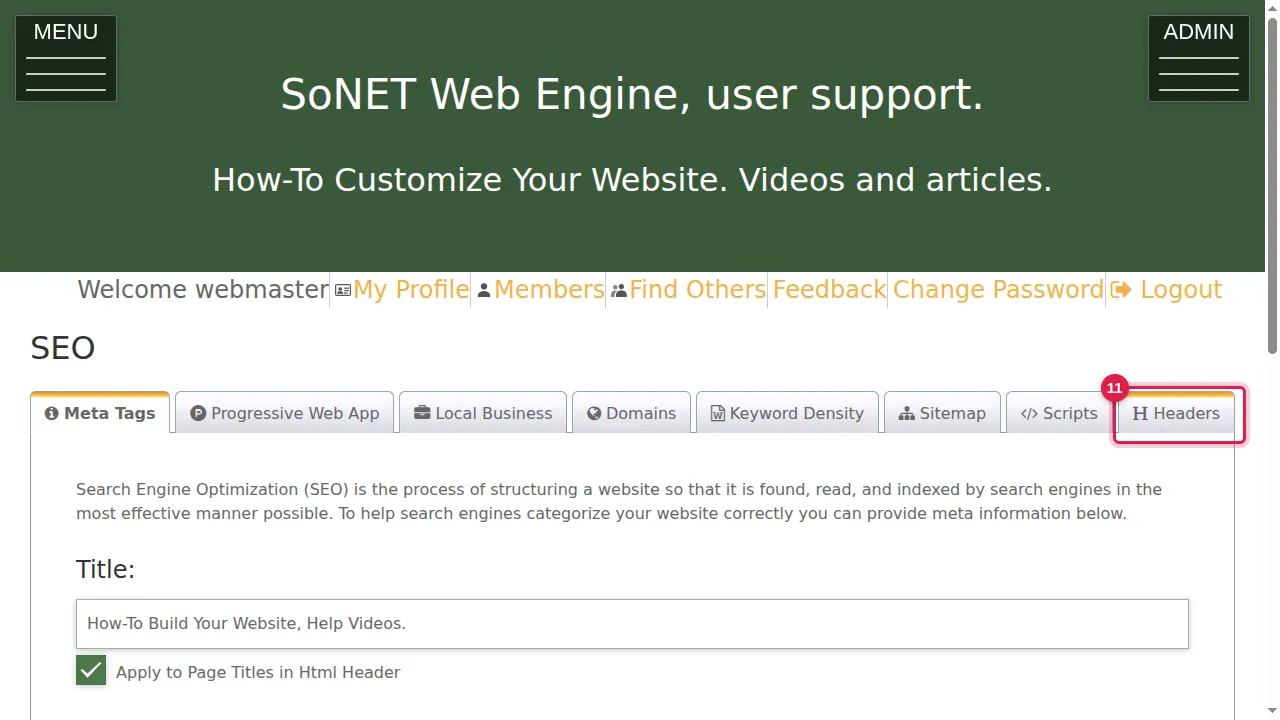The image size is (1280, 720).
Task: Click the group icon beside Find Others
Action: tap(619, 290)
